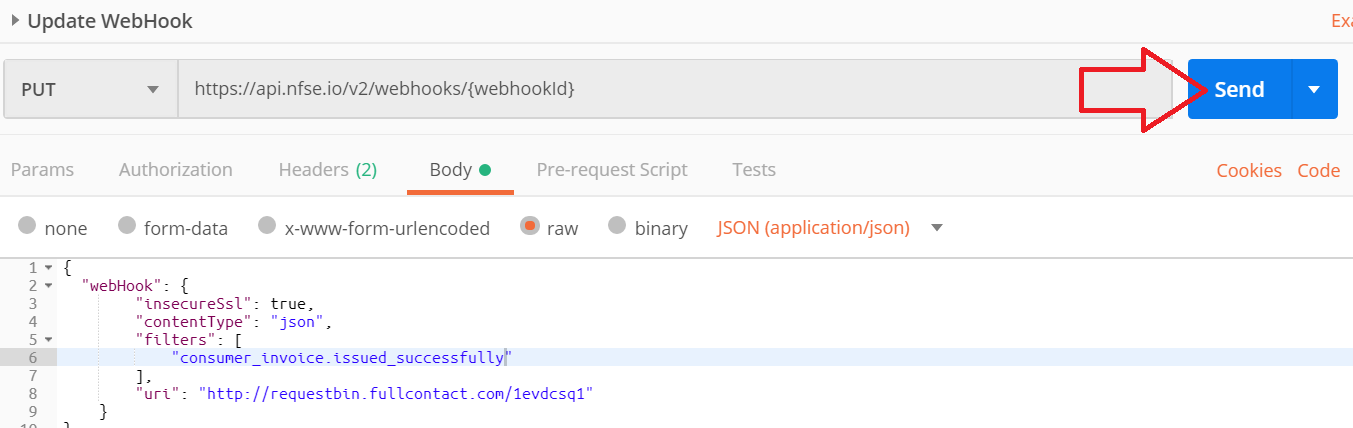Open the PUT method dropdown
Viewport: 1353px width, 428px height.
click(x=90, y=89)
